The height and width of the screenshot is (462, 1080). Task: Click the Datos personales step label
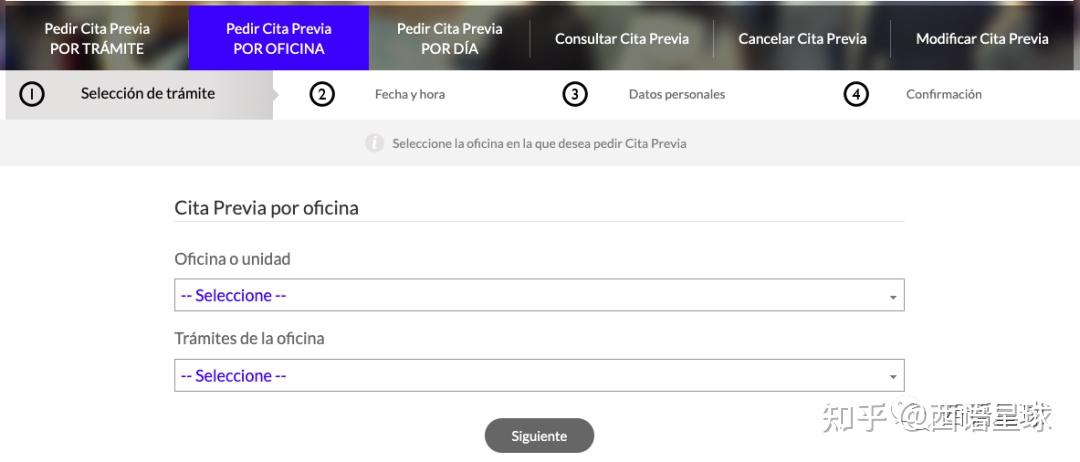pyautogui.click(x=677, y=94)
